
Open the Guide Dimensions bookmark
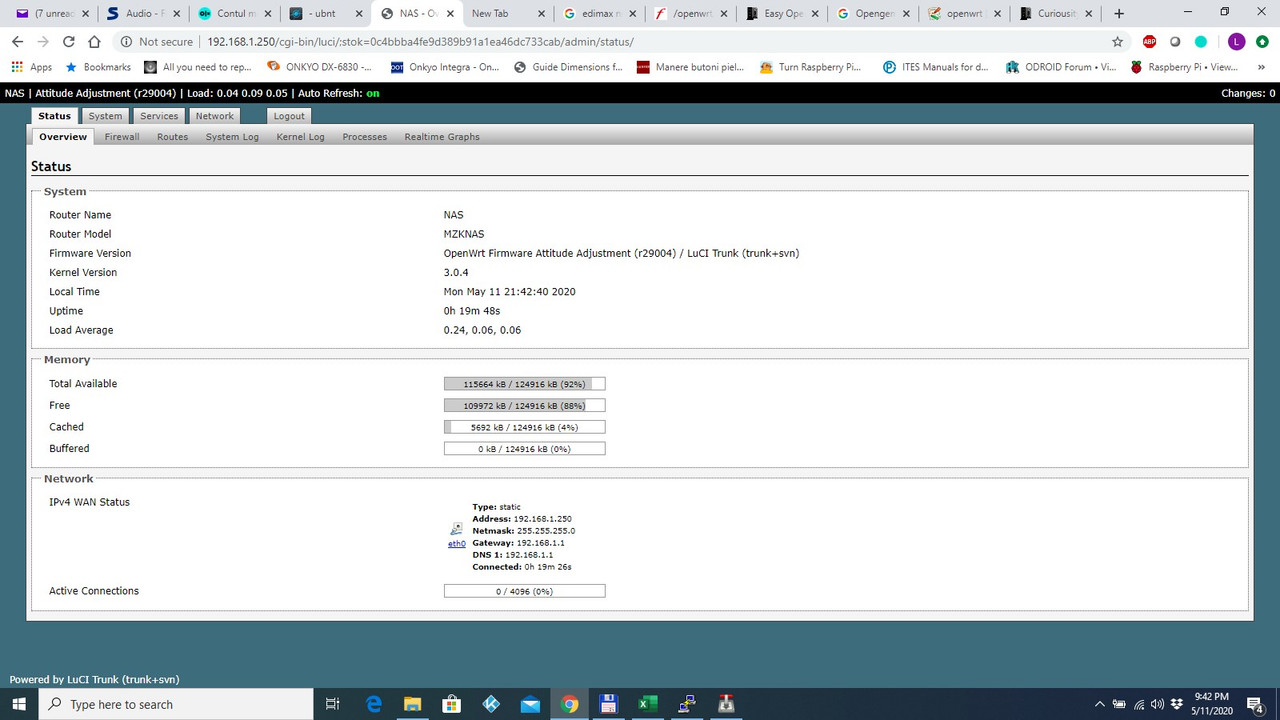[567, 67]
